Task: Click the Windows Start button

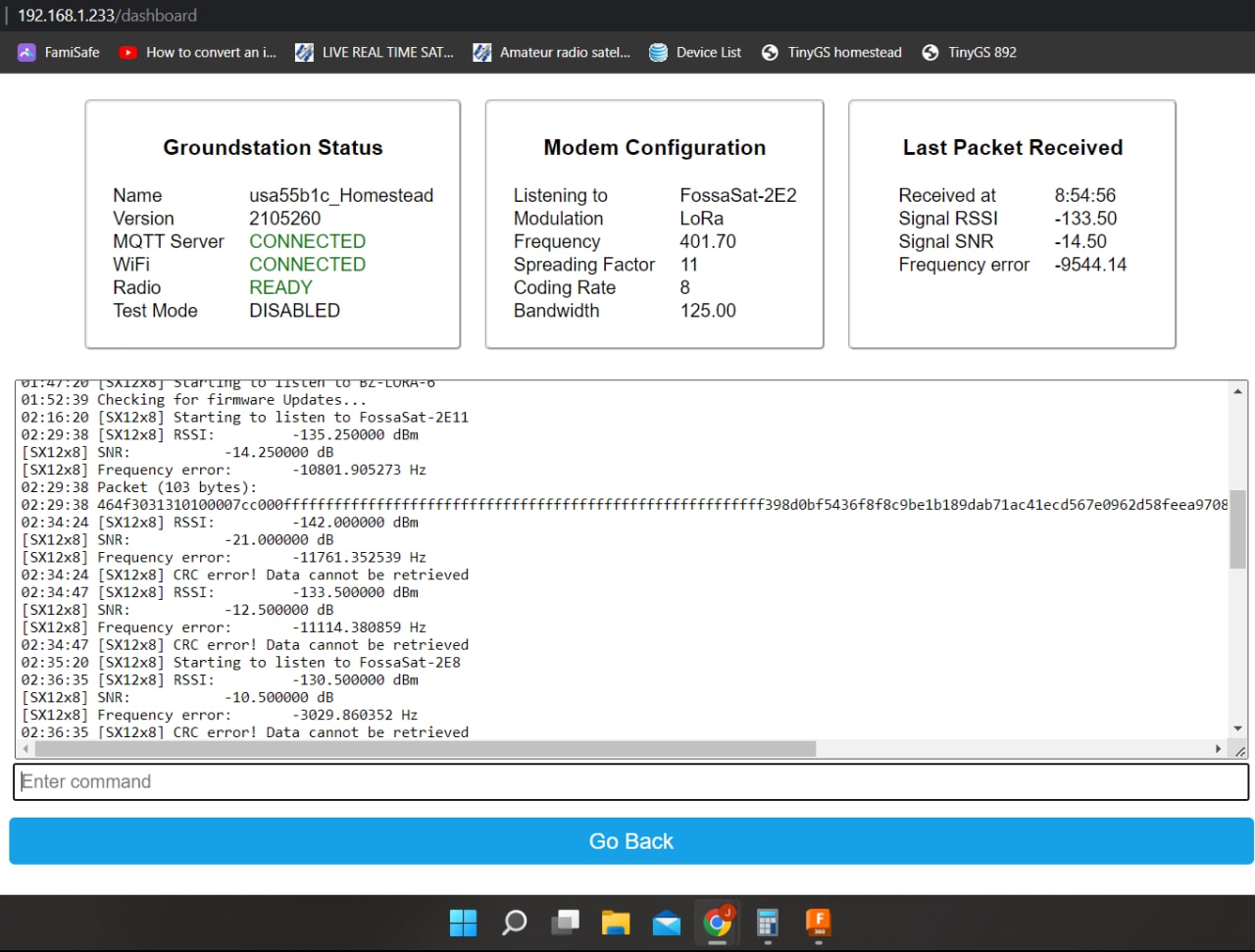Action: coord(463,923)
